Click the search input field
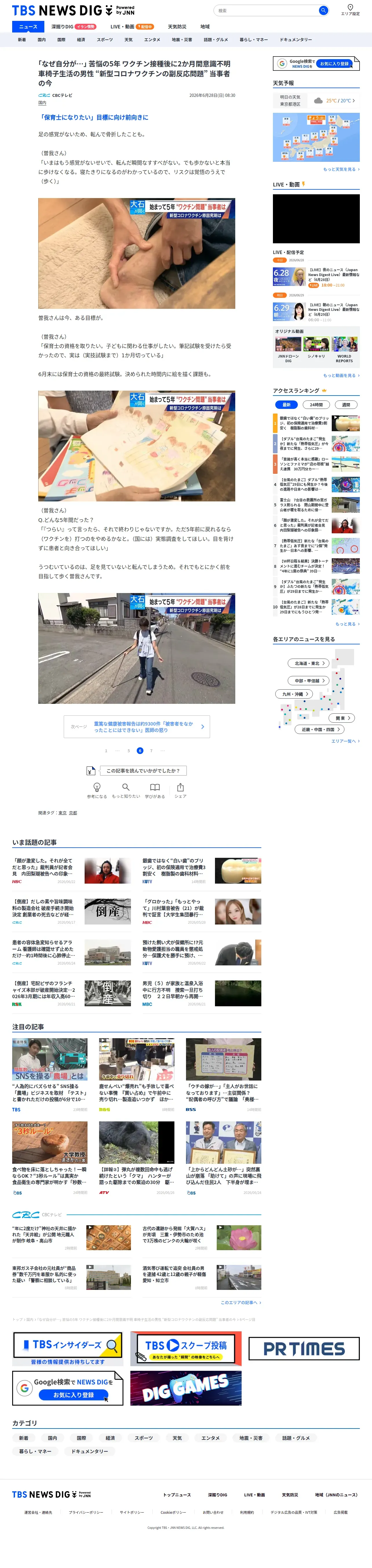This screenshot has width=372, height=1568. point(266,10)
